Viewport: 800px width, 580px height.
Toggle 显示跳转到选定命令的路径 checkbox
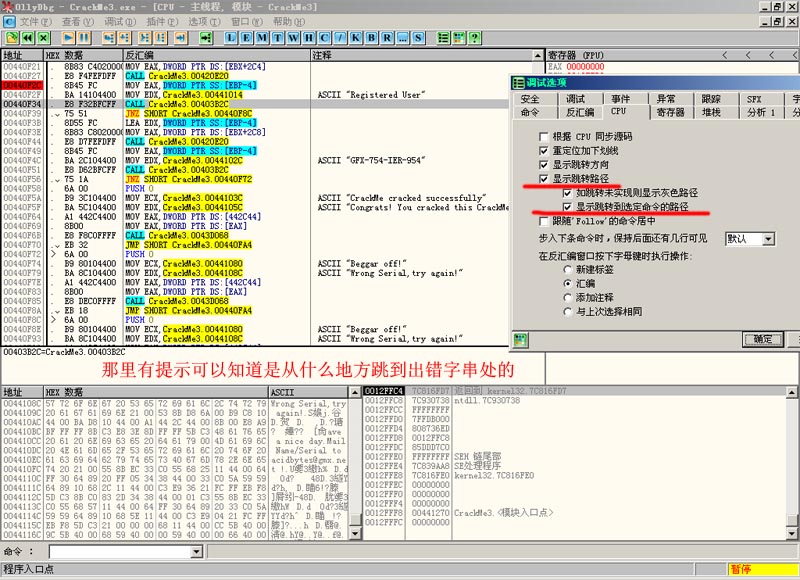(x=567, y=207)
